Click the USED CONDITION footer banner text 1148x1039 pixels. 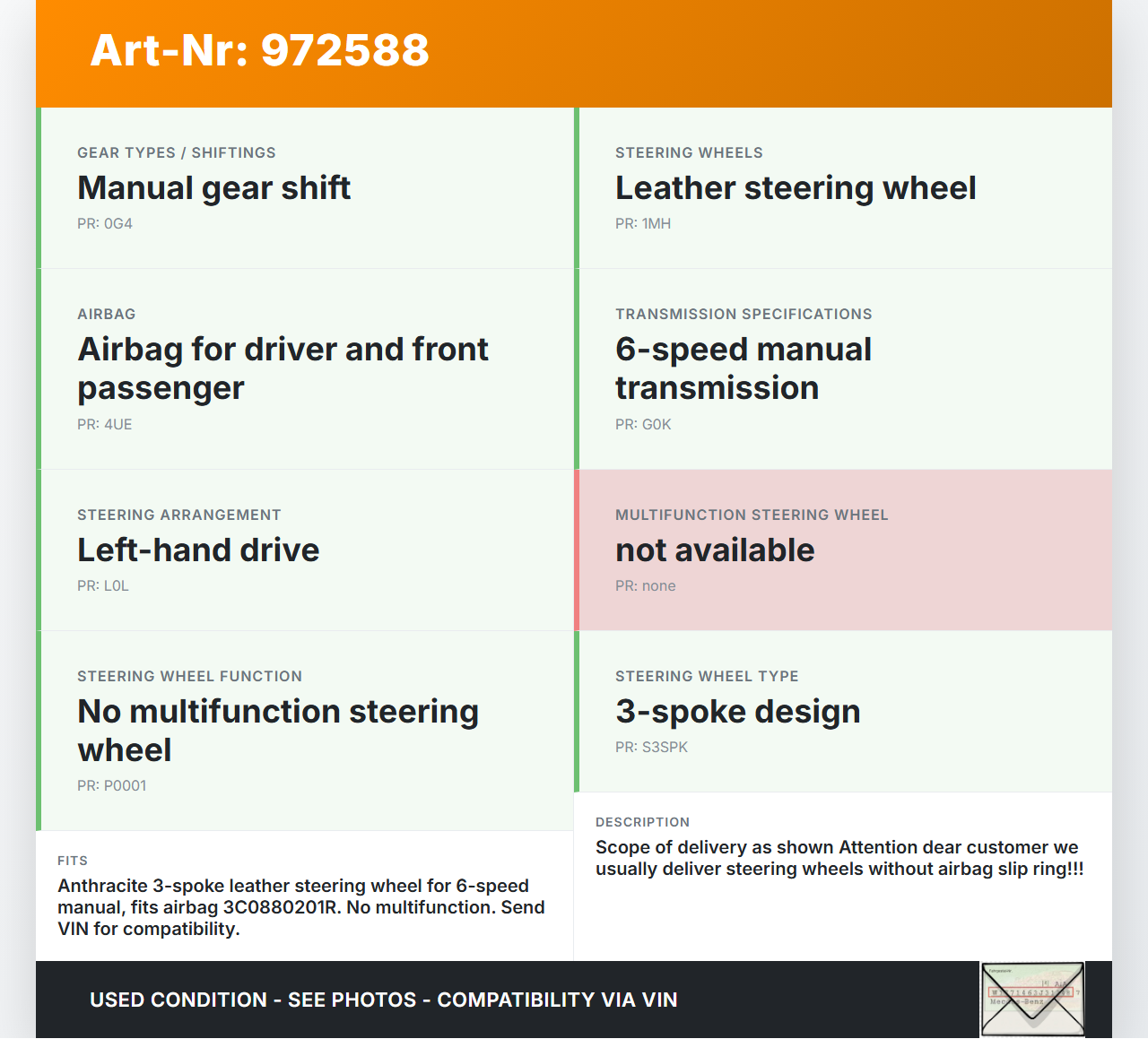(384, 1000)
